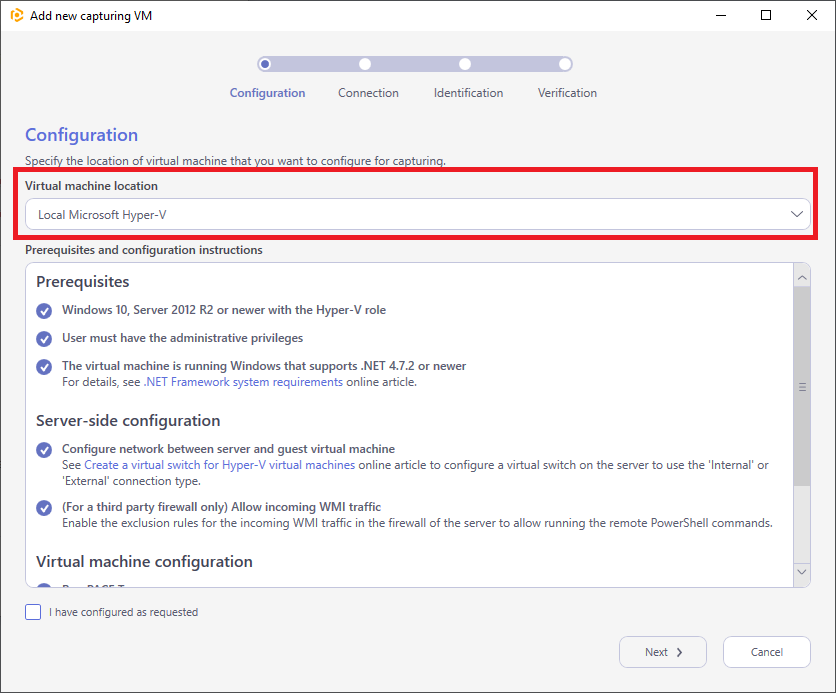Click 'Configure network between server and guest' text
This screenshot has width=836, height=693.
click(228, 449)
